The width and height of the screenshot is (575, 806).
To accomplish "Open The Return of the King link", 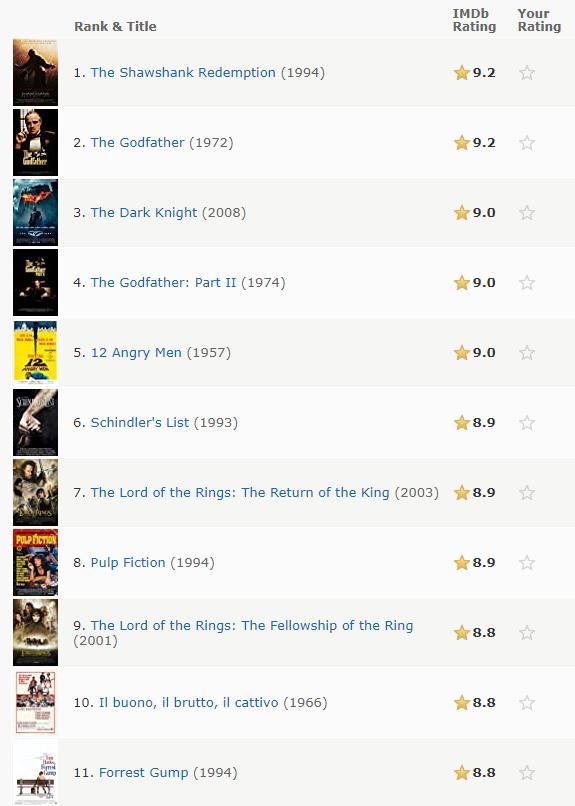I will click(240, 492).
